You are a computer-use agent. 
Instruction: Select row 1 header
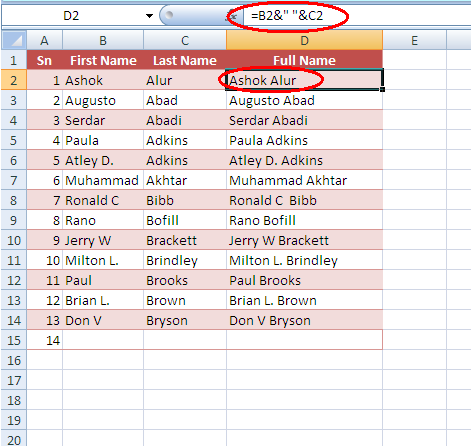tap(14, 60)
